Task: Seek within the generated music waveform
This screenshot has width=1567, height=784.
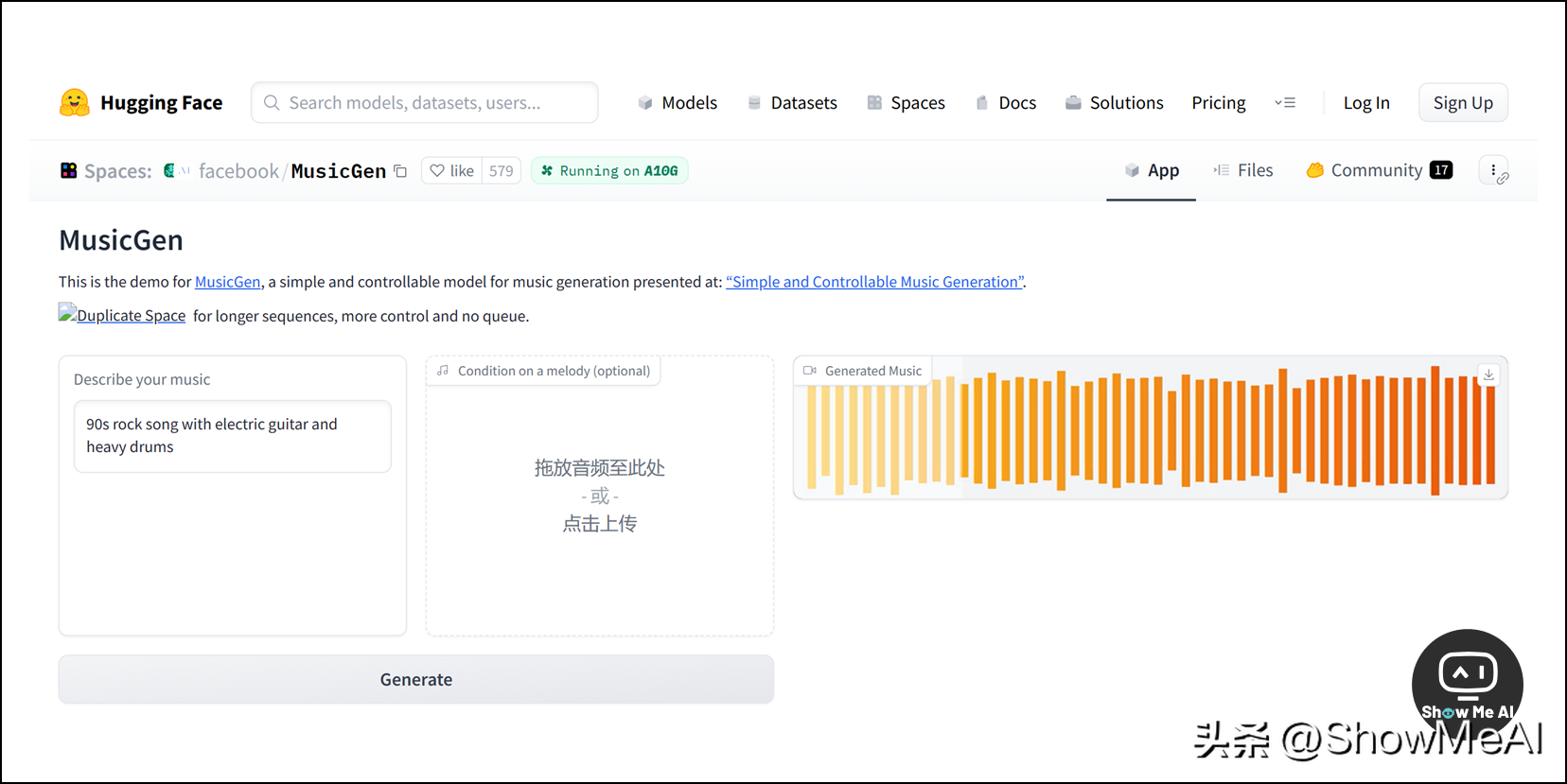Action: (1151, 429)
